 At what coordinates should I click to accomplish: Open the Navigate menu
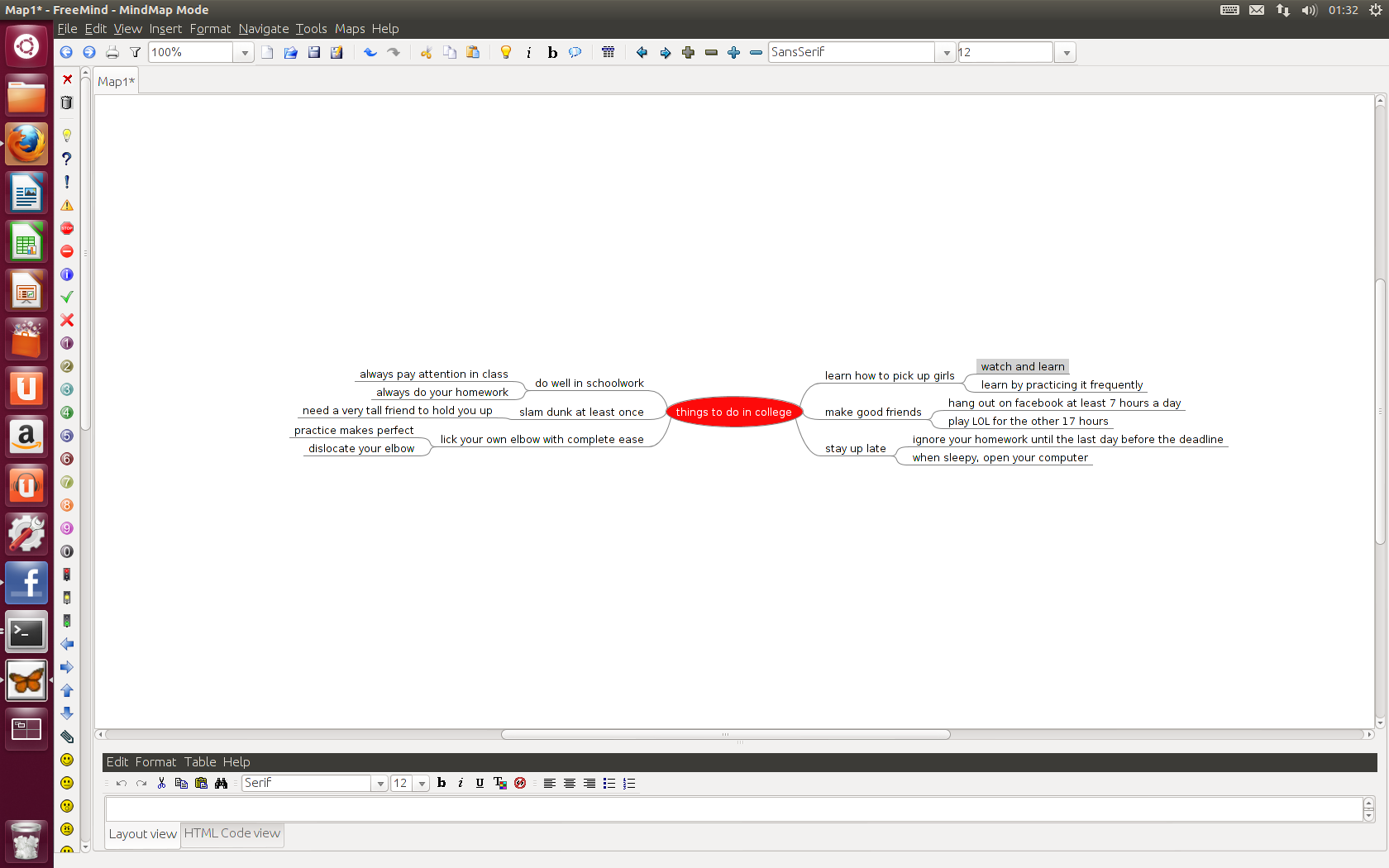(263, 28)
